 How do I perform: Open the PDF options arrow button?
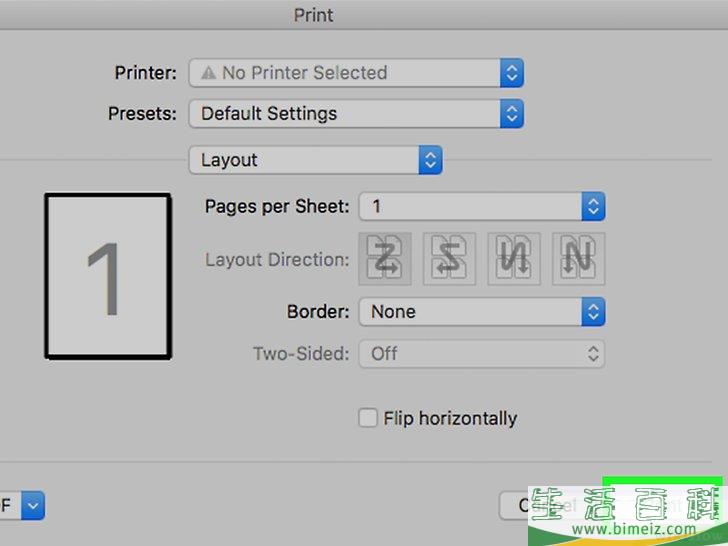pos(33,505)
